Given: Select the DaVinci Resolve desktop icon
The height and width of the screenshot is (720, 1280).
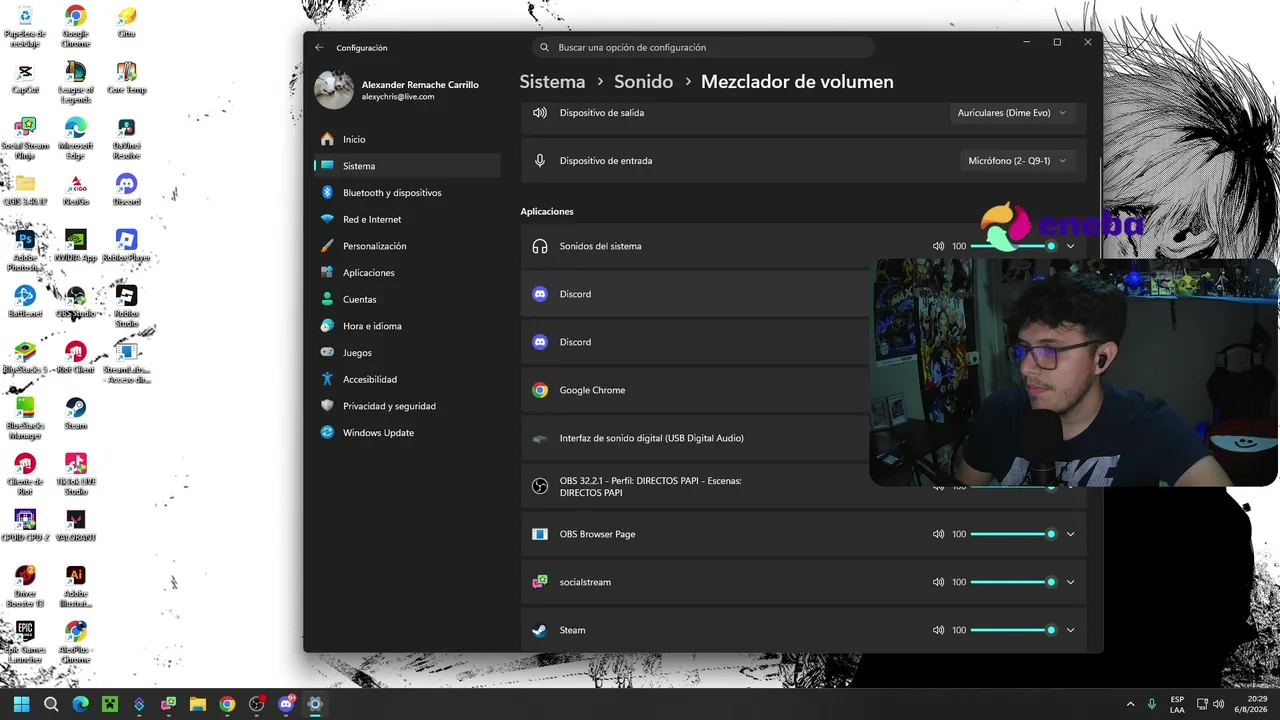Looking at the screenshot, I should (126, 139).
